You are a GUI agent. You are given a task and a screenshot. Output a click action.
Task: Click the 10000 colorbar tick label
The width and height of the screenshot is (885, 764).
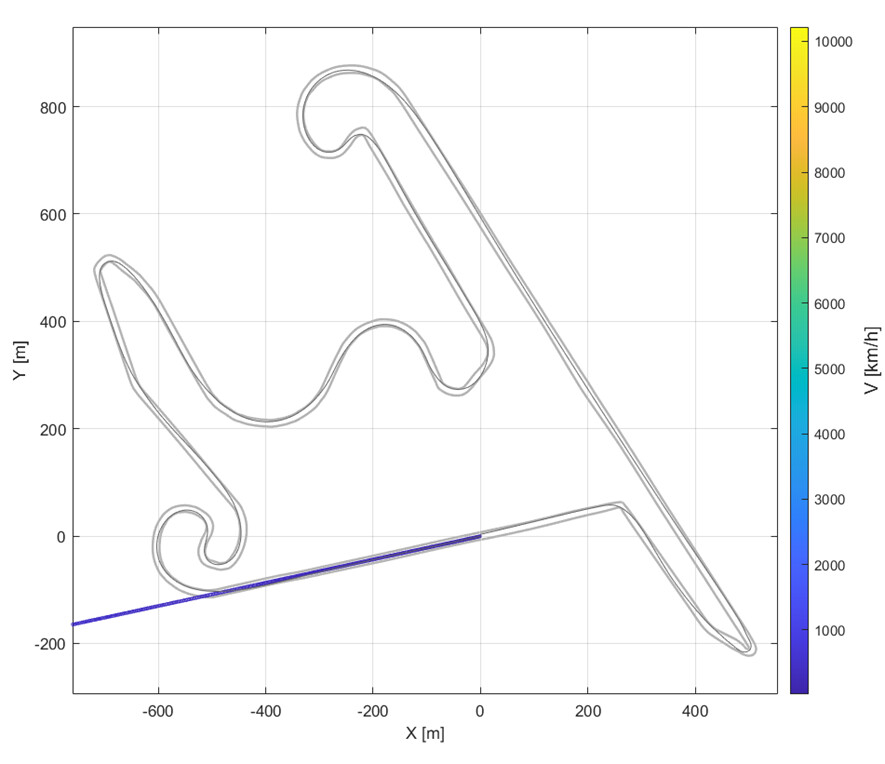833,42
